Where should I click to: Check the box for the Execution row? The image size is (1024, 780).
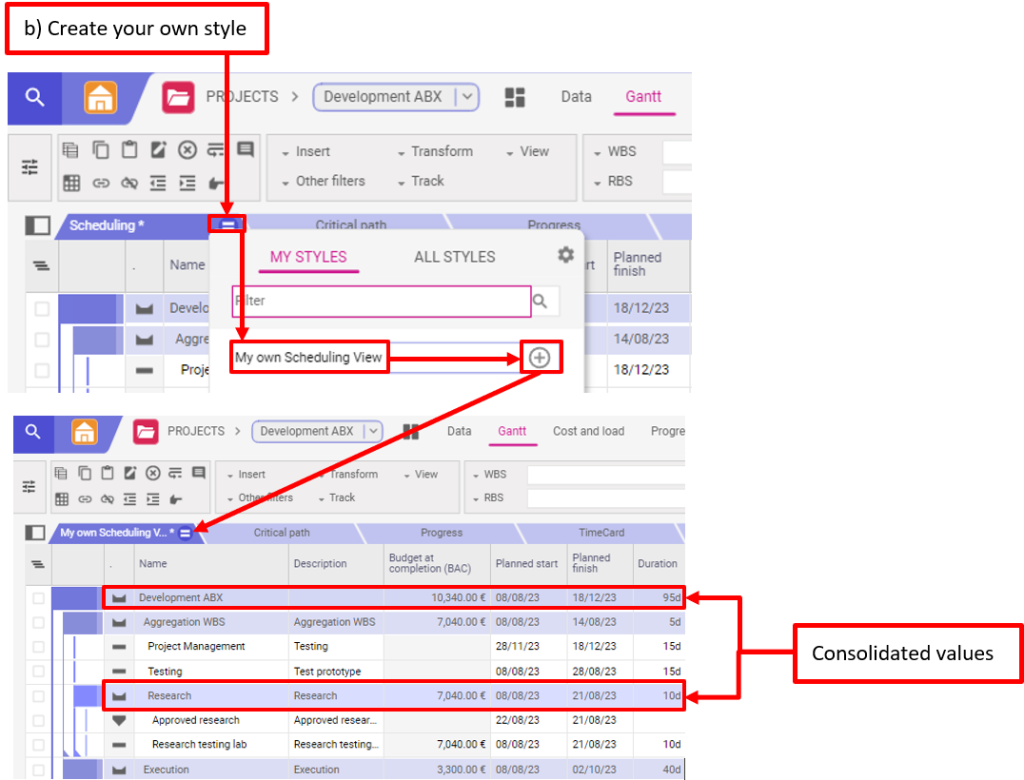[x=39, y=770]
